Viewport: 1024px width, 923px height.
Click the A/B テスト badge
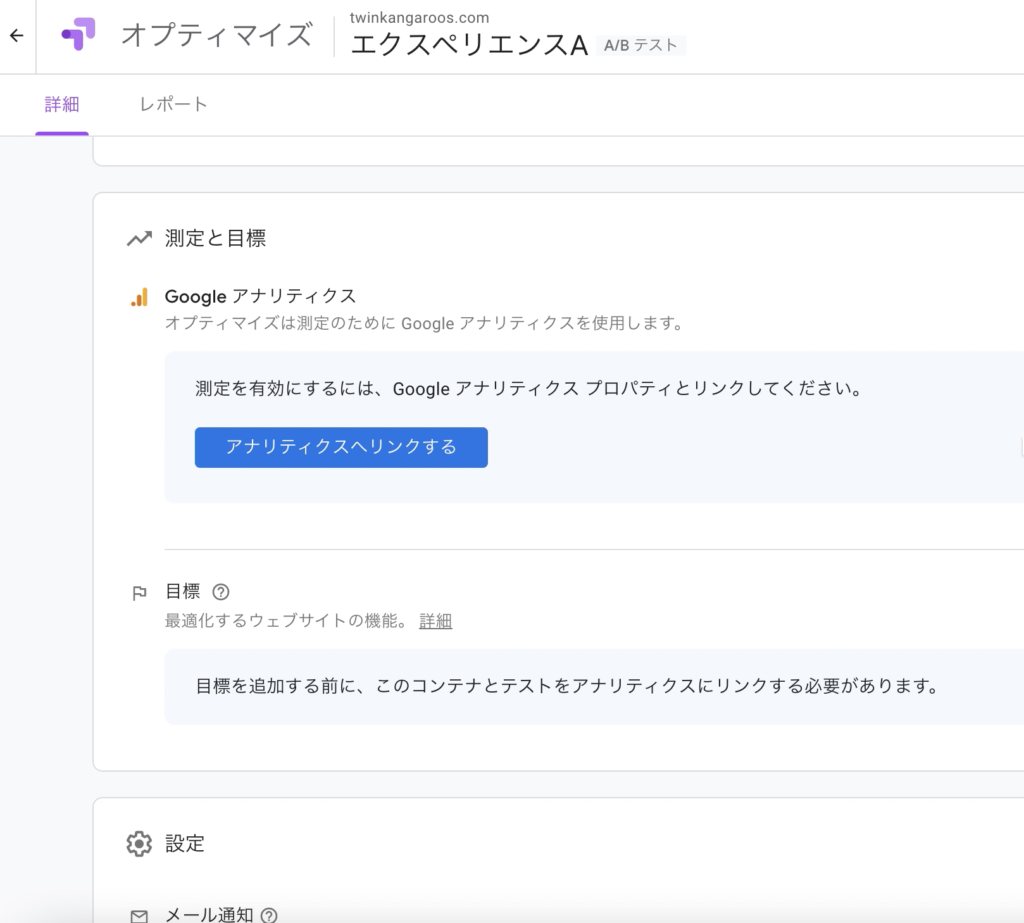pos(641,45)
